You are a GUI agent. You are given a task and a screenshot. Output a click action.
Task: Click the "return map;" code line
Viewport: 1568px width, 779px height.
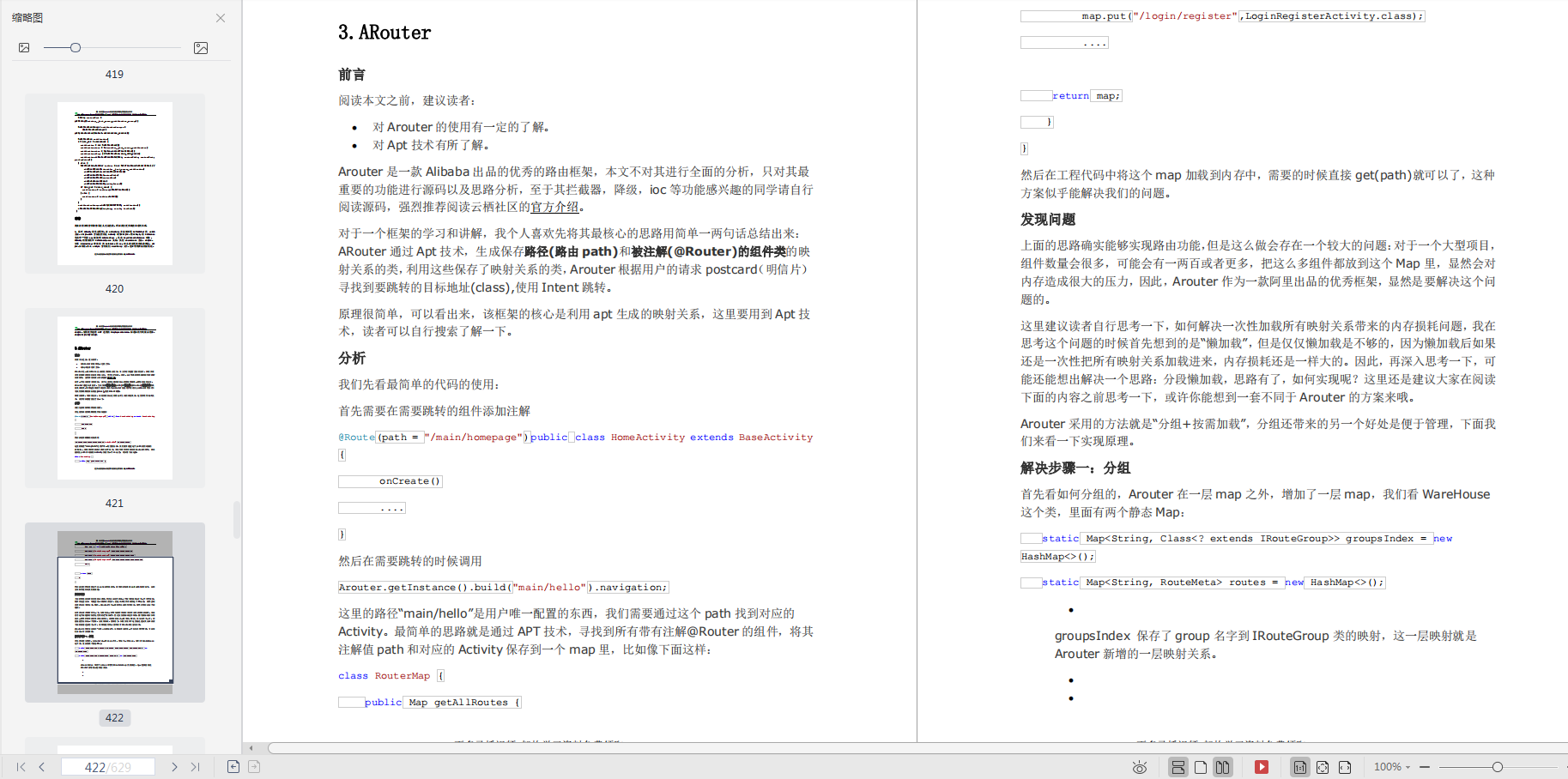pos(1071,96)
